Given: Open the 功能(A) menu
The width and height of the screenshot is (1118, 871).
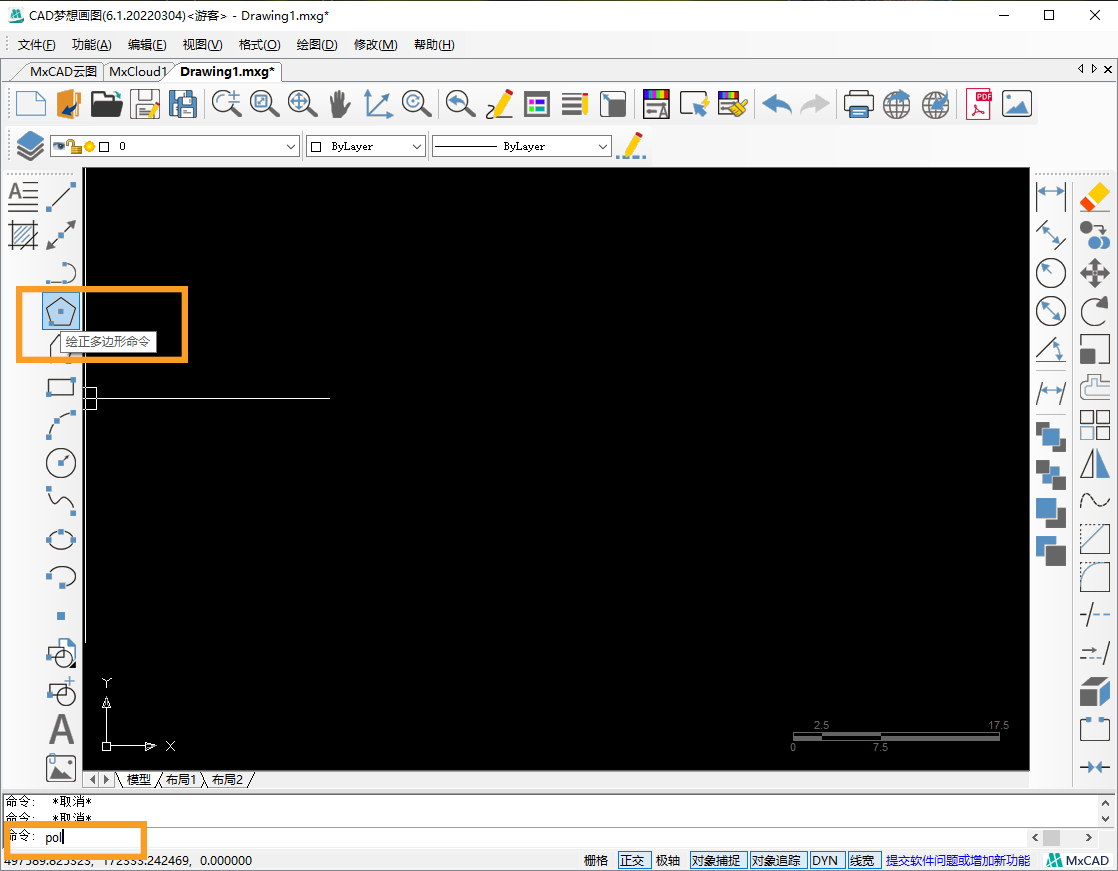Looking at the screenshot, I should tap(91, 45).
